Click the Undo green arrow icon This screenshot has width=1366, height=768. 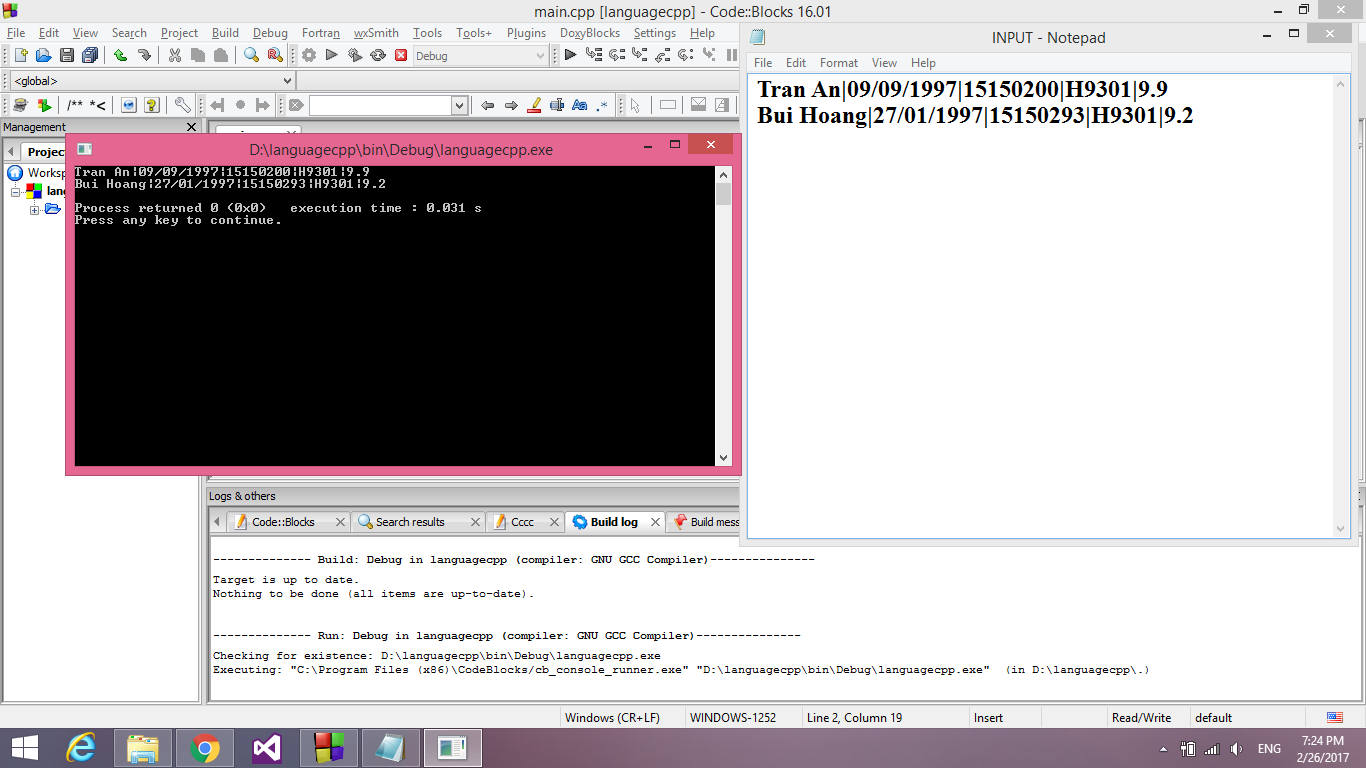tap(120, 56)
